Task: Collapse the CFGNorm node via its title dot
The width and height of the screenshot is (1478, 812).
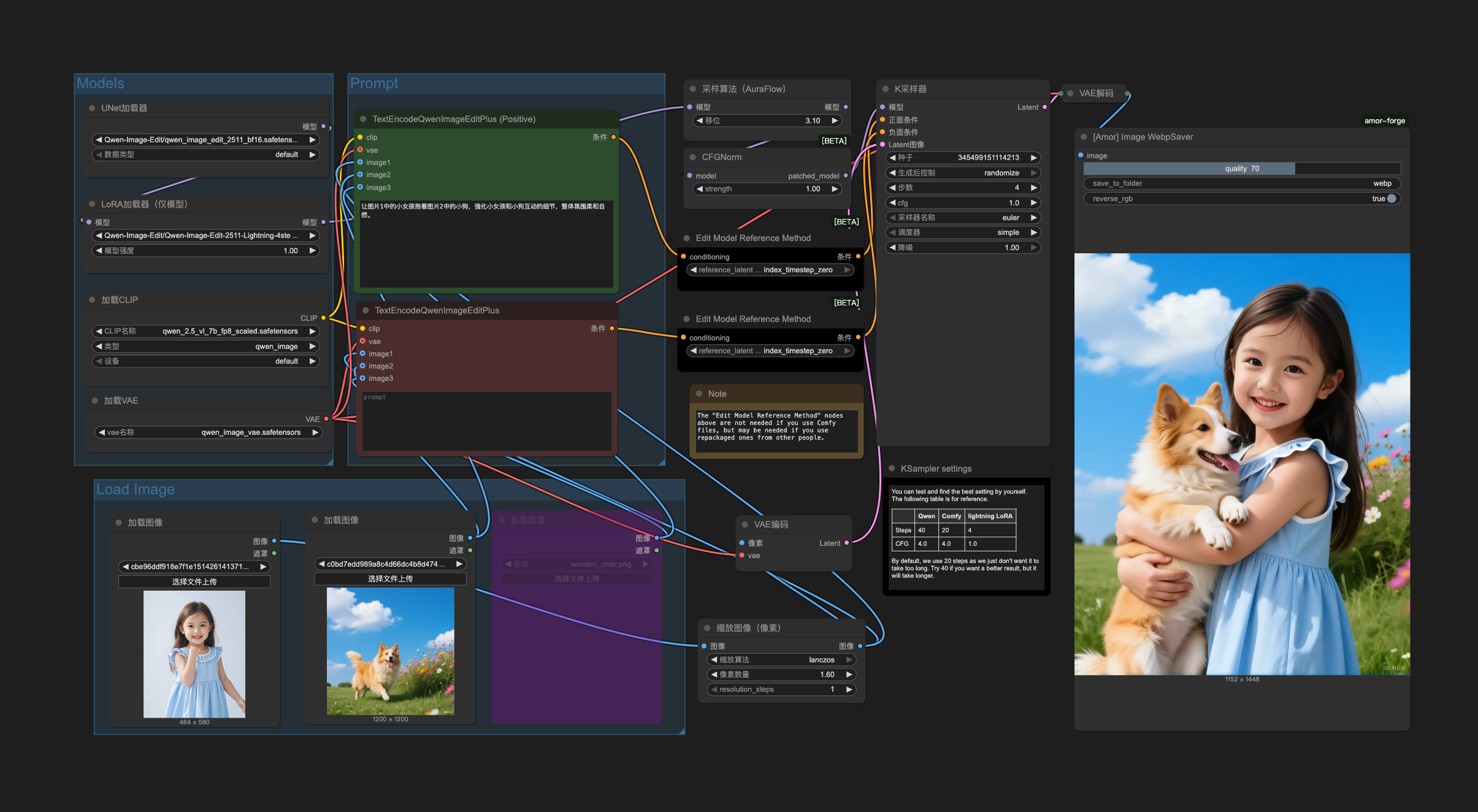Action: click(x=692, y=157)
